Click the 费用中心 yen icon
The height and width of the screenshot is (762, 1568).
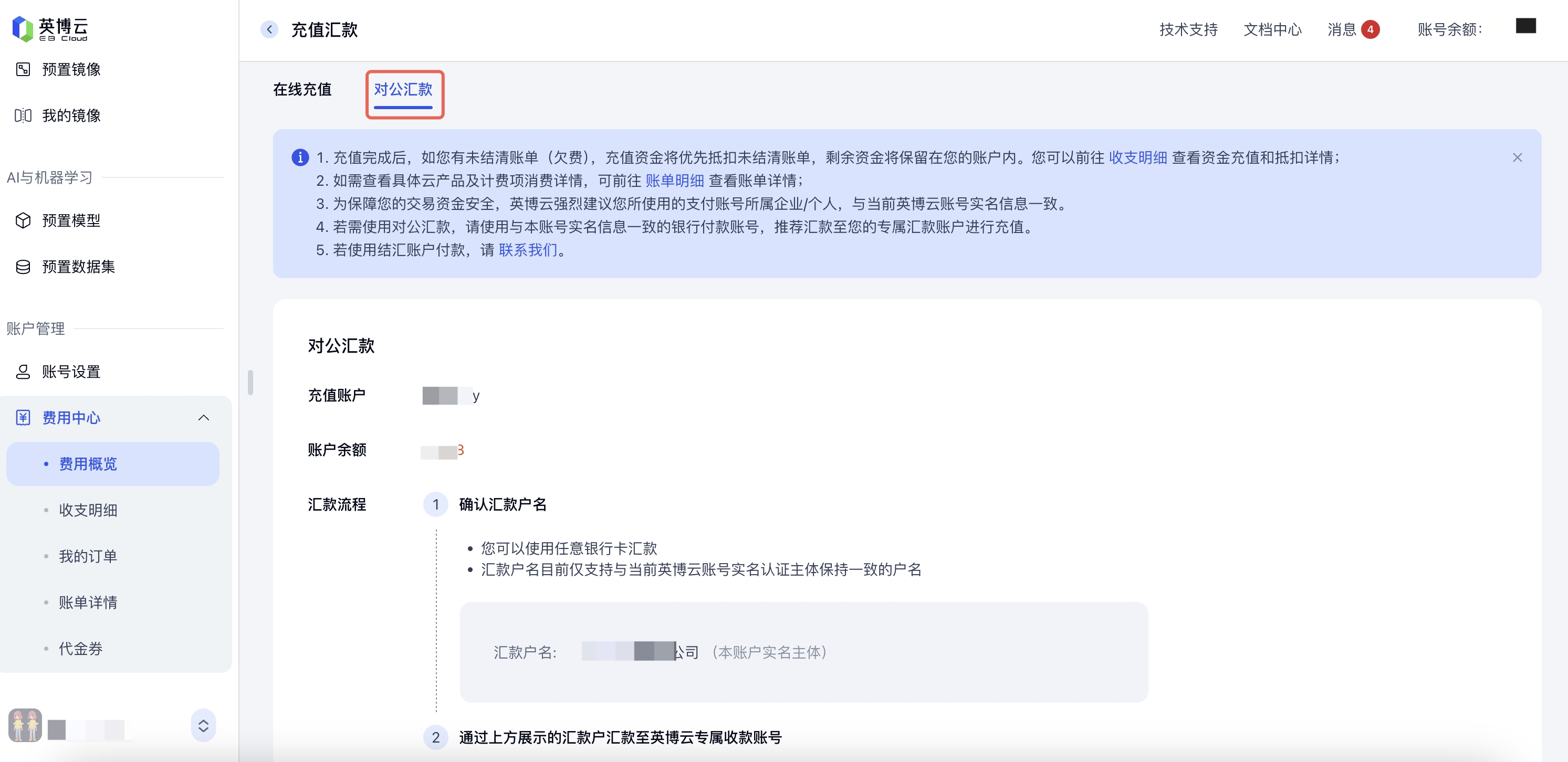click(x=23, y=418)
